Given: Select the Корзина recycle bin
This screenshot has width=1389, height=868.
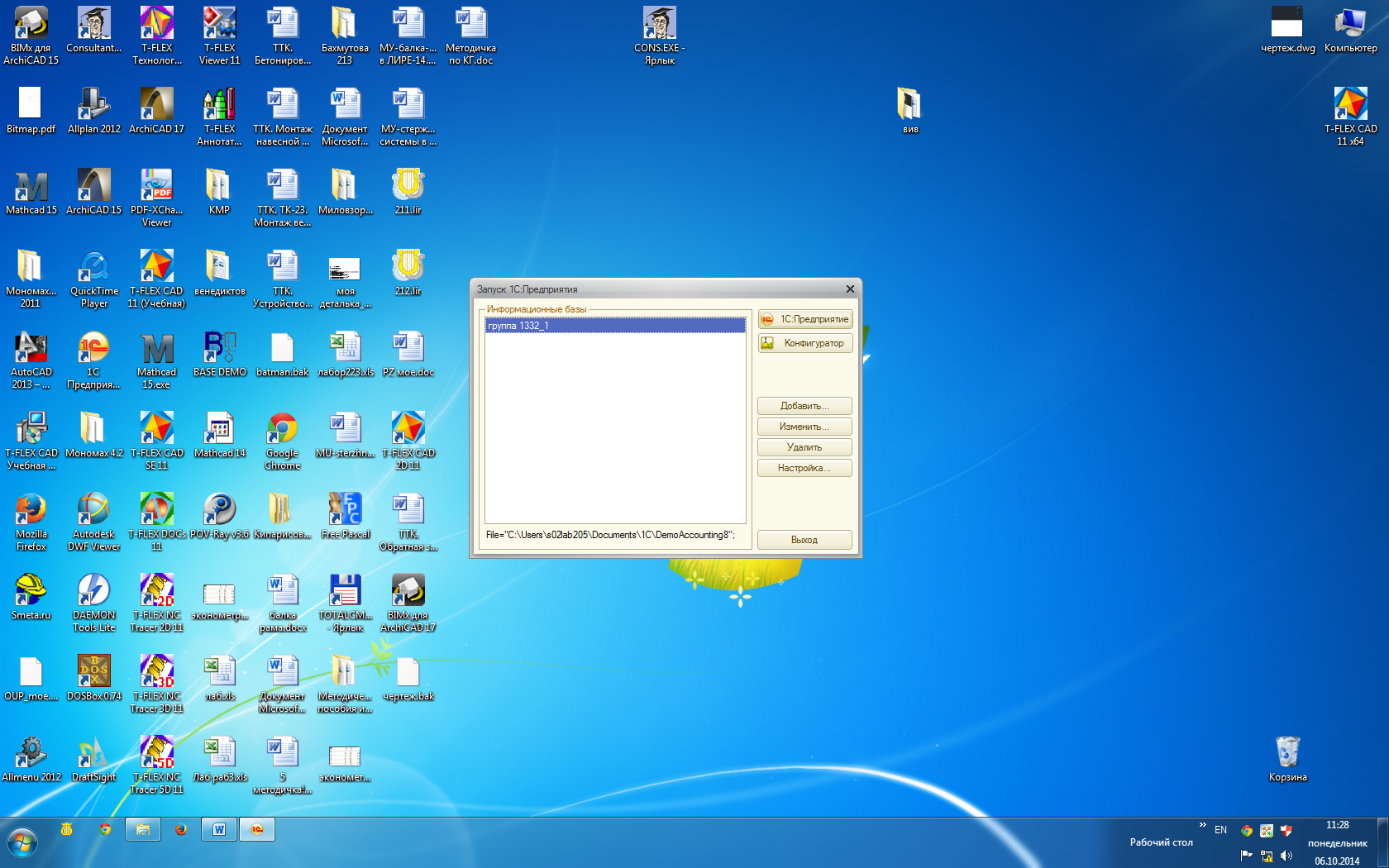Looking at the screenshot, I should (x=1287, y=760).
